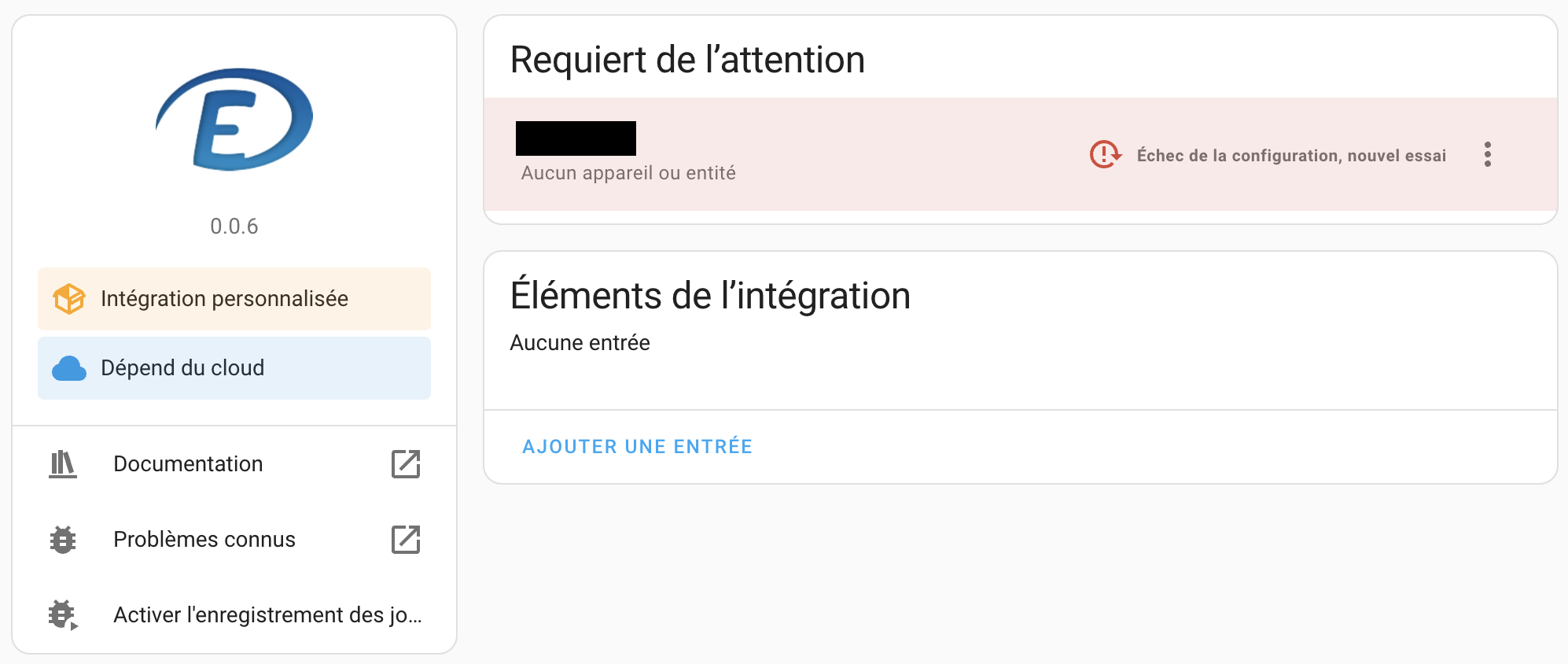Click the Échec de la configuration status text
The width and height of the screenshot is (1568, 664).
coord(1291,156)
